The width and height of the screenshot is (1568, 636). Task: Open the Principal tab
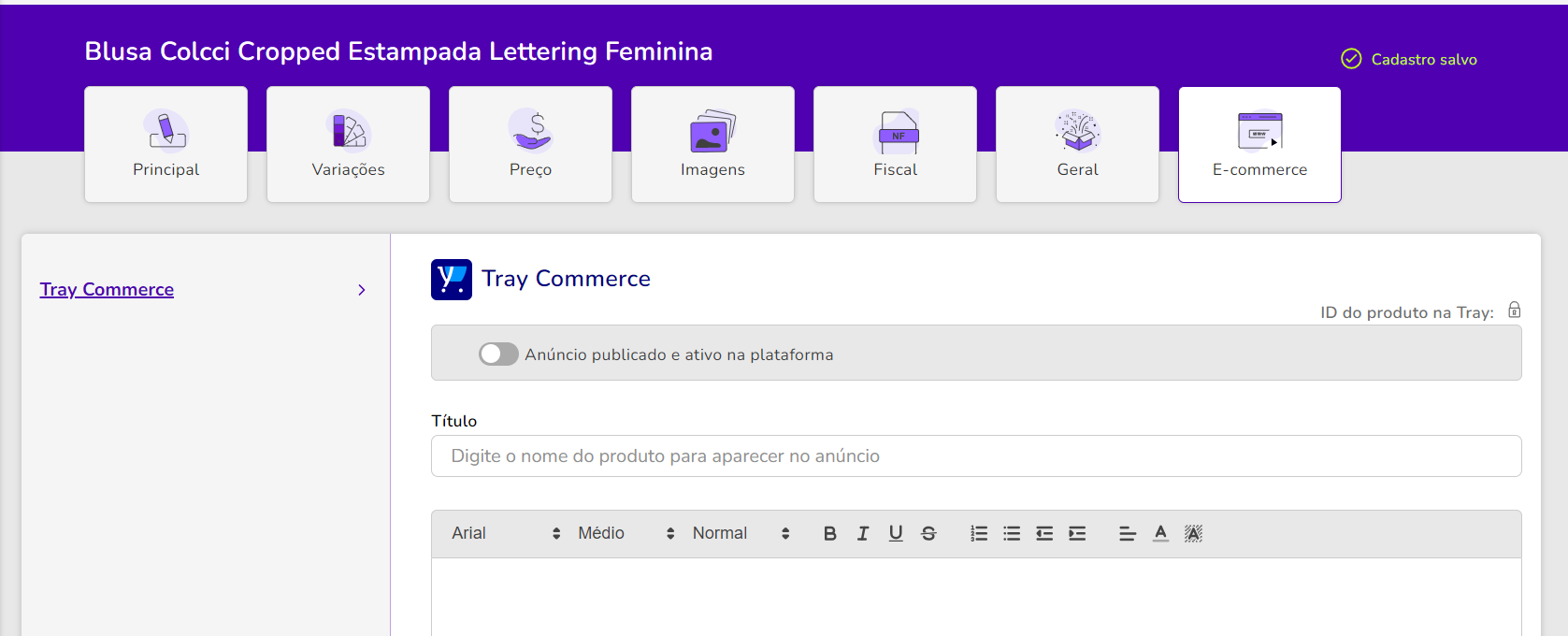point(165,144)
